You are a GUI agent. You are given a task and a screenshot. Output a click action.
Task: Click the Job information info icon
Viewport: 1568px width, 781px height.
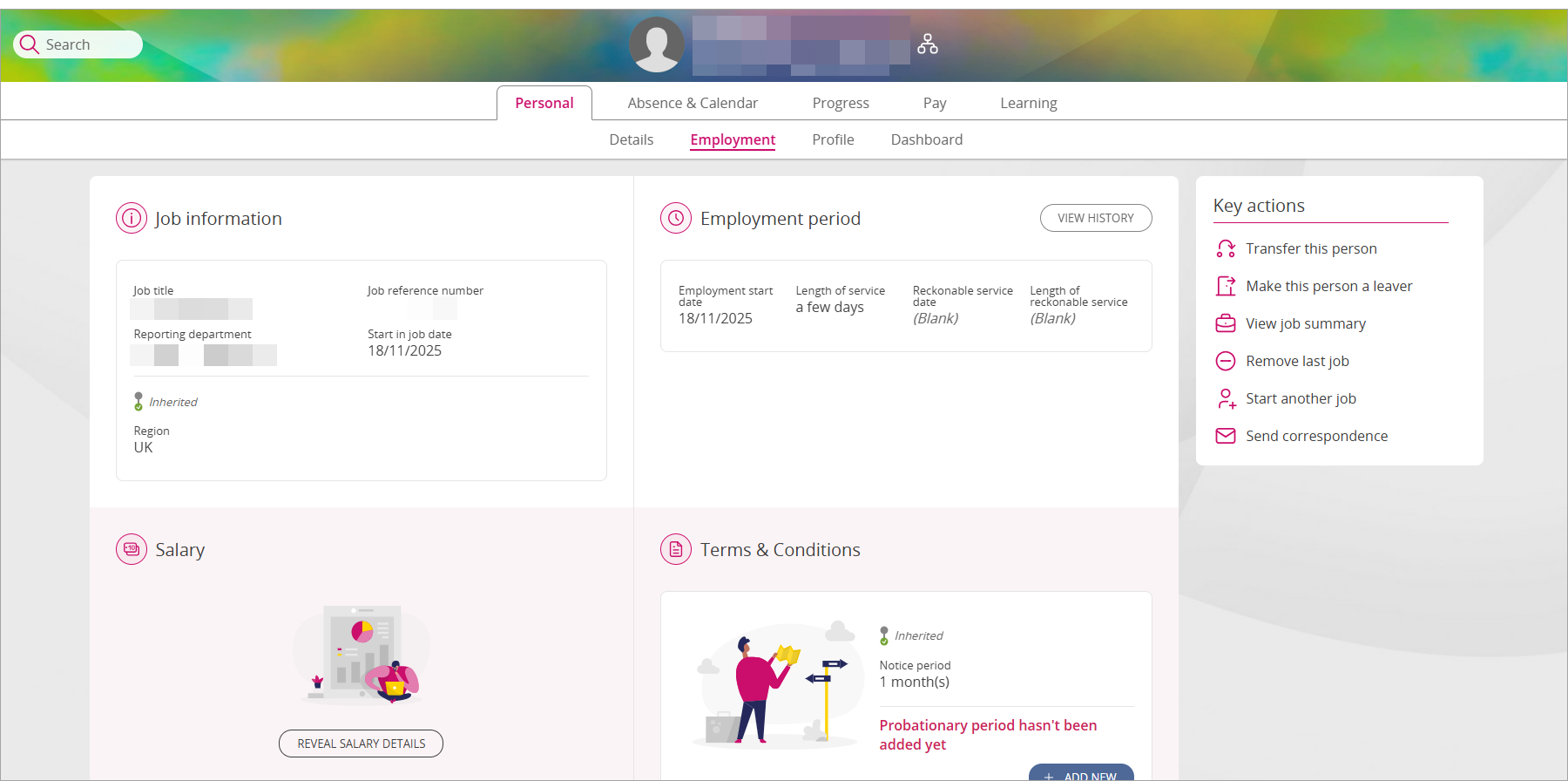[132, 218]
